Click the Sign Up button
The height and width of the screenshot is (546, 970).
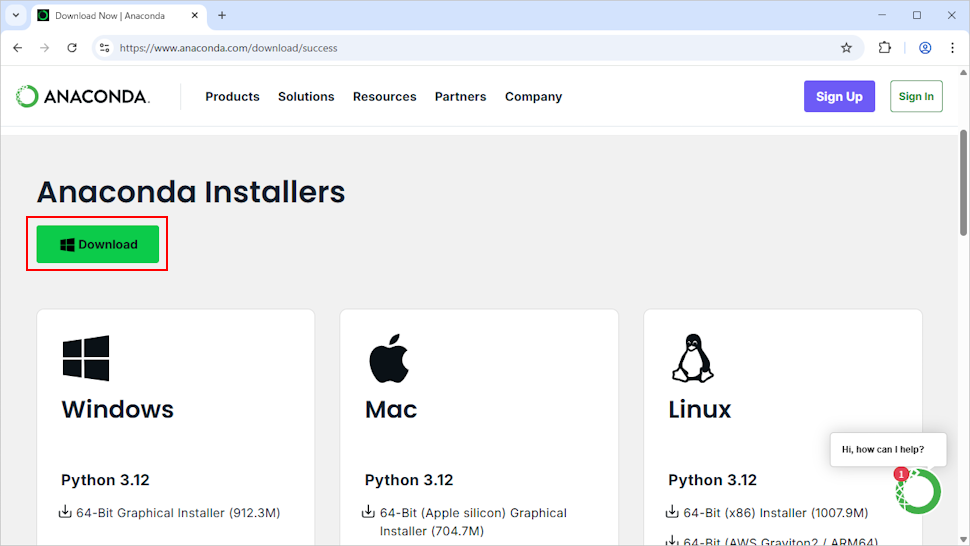839,96
